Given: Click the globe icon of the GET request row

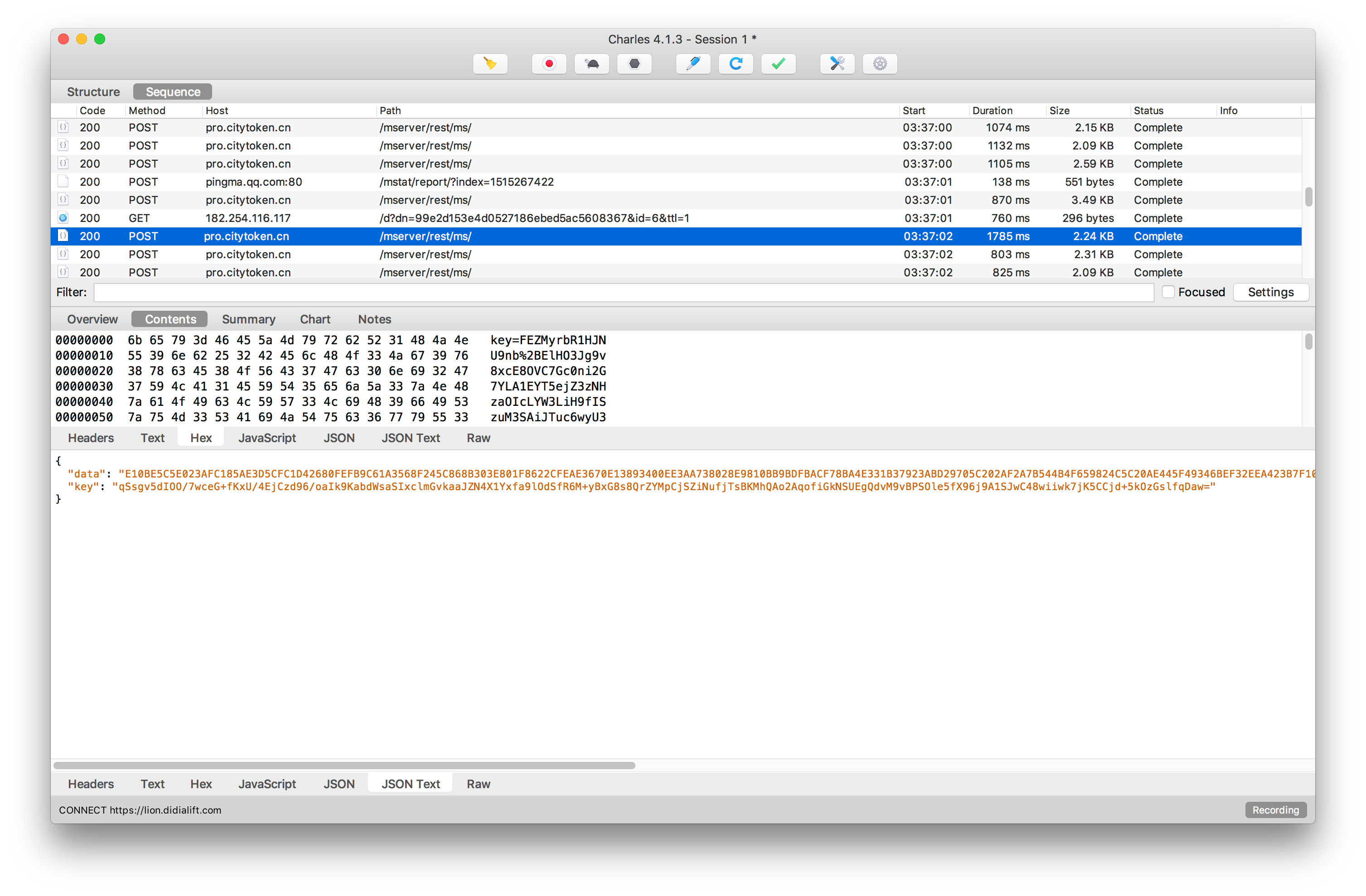Looking at the screenshot, I should (63, 218).
